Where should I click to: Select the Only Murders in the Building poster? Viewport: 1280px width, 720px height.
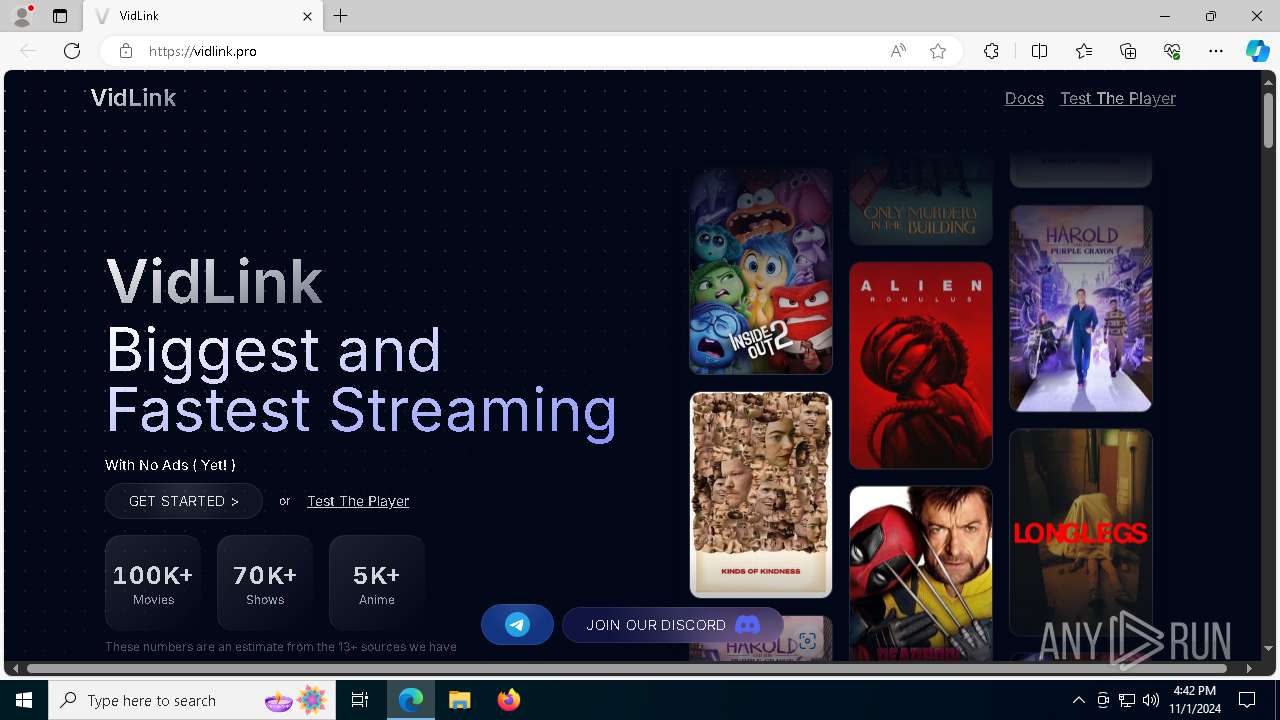coord(921,199)
